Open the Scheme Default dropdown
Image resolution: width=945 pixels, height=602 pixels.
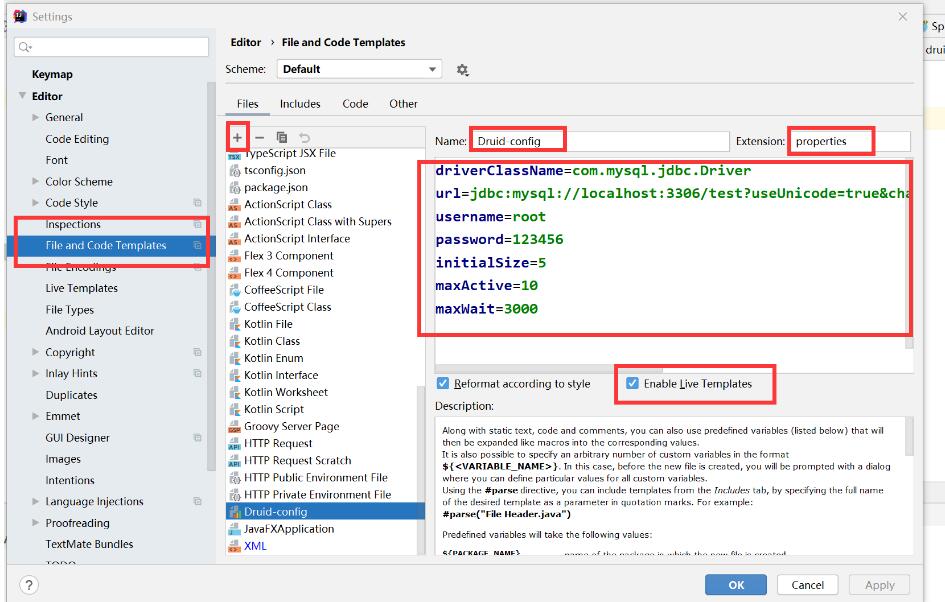coord(359,69)
